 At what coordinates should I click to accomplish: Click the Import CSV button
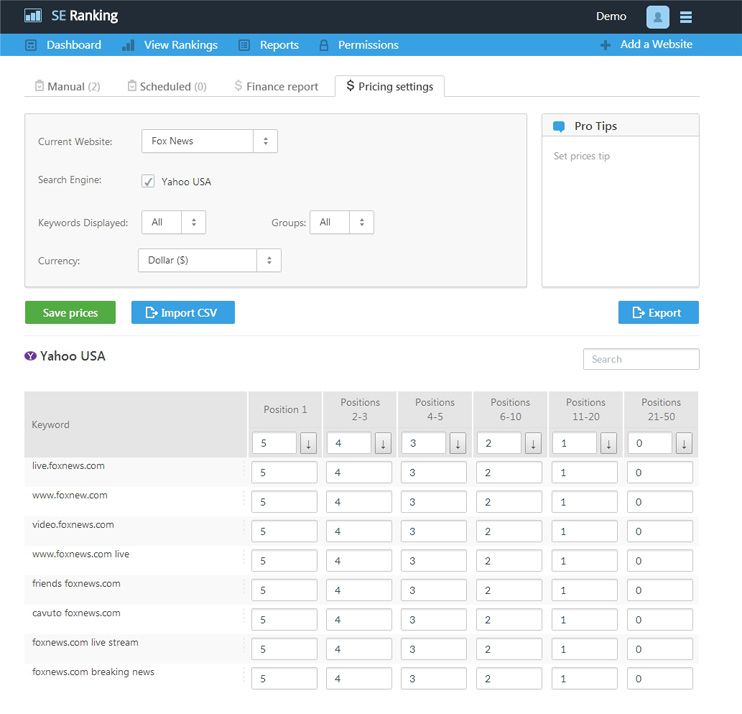pyautogui.click(x=183, y=313)
